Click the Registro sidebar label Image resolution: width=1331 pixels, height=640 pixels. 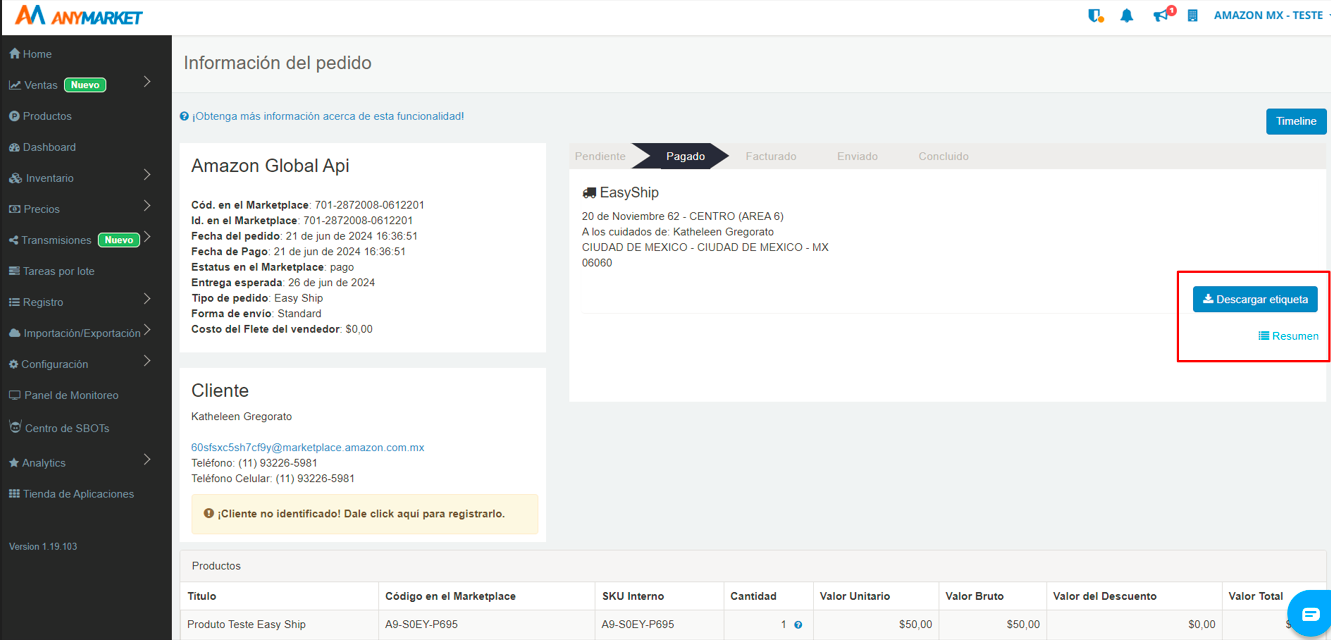pyautogui.click(x=43, y=302)
